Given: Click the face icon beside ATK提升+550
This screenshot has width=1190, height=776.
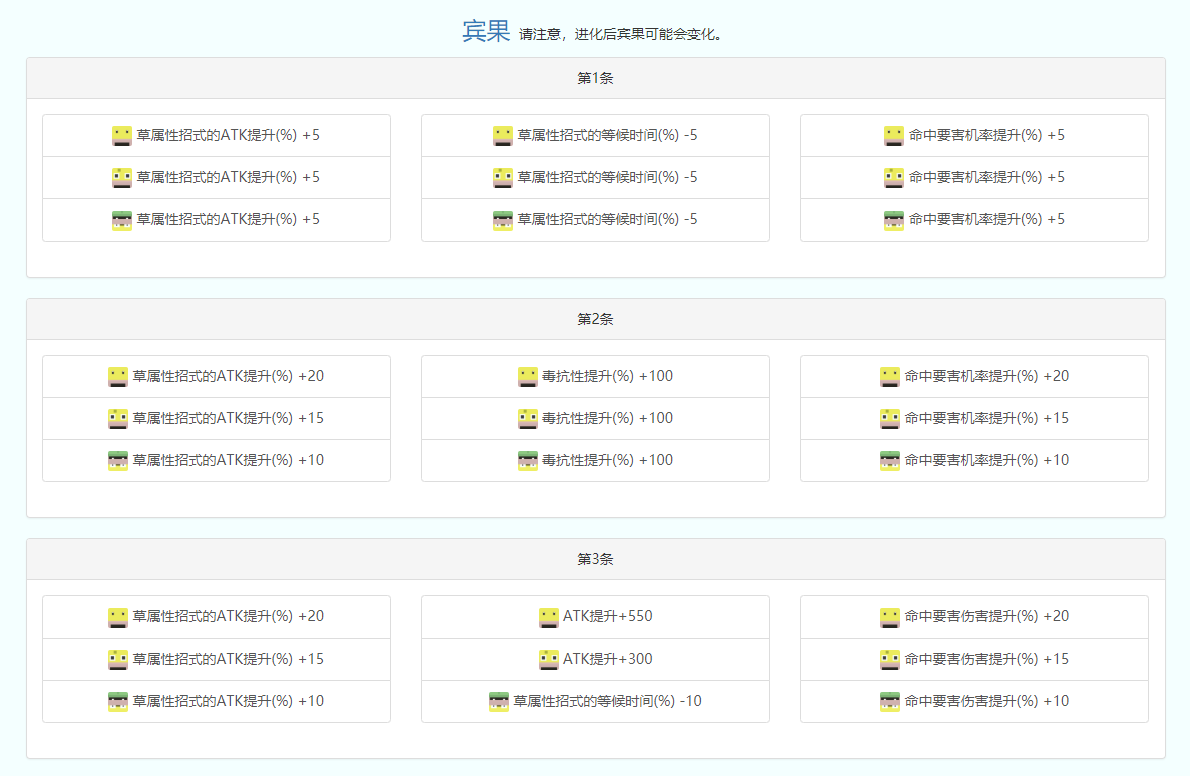Looking at the screenshot, I should coord(548,617).
